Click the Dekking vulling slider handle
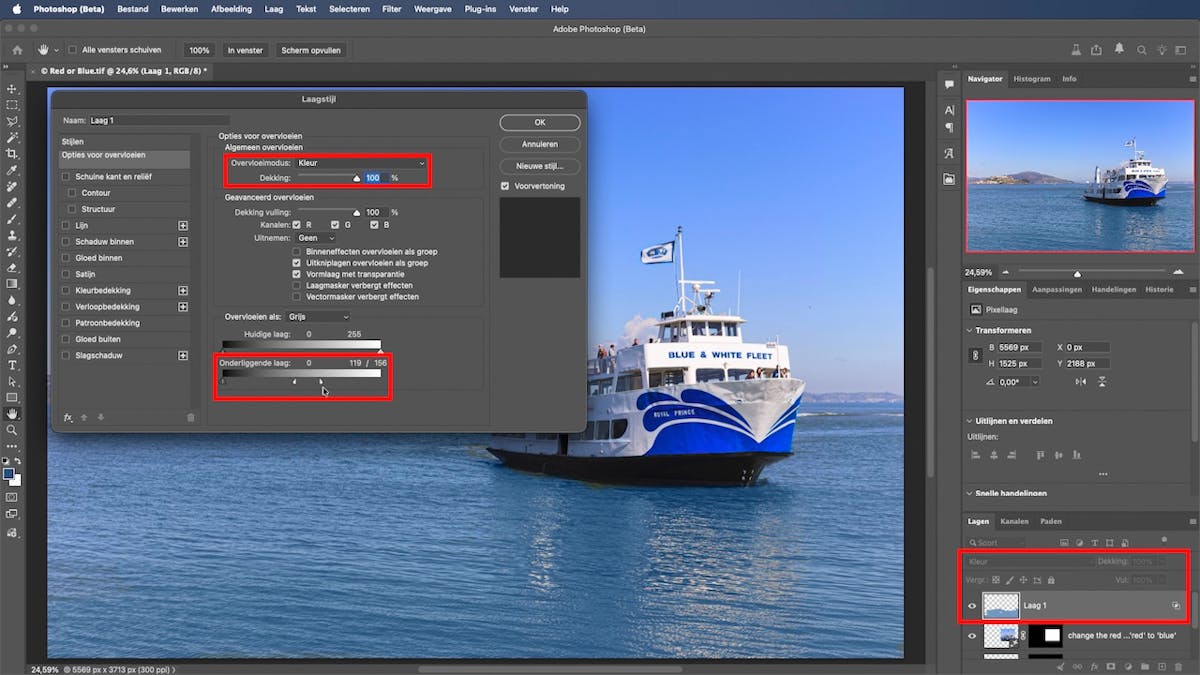The image size is (1200, 675). (x=356, y=213)
